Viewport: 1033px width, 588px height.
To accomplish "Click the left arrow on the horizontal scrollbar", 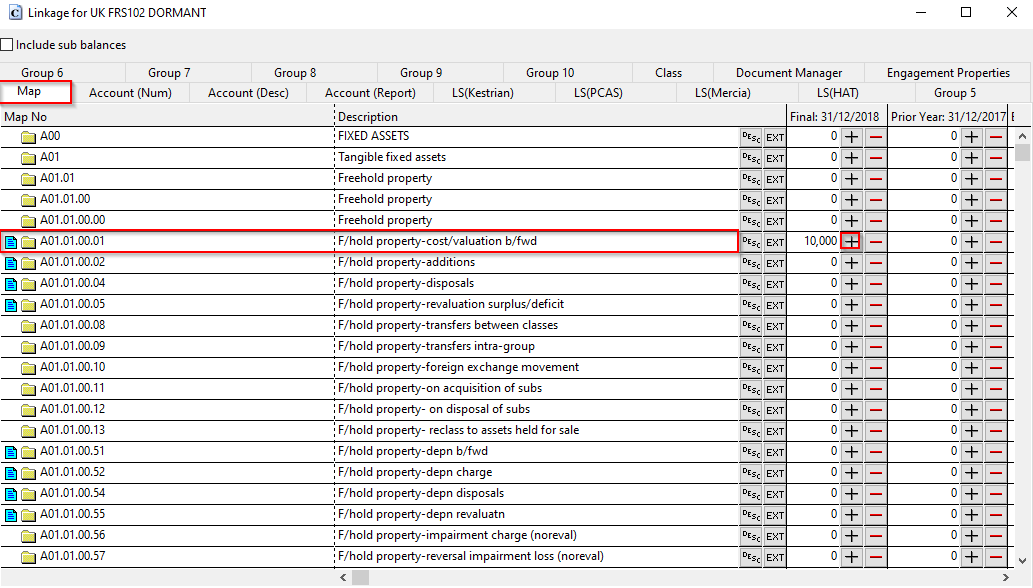I will (x=343, y=577).
